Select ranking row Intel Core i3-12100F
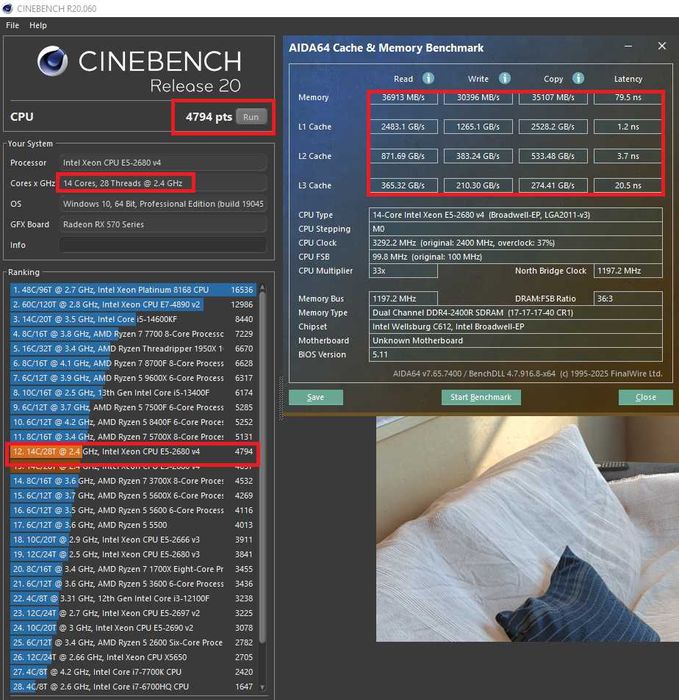 pos(133,599)
